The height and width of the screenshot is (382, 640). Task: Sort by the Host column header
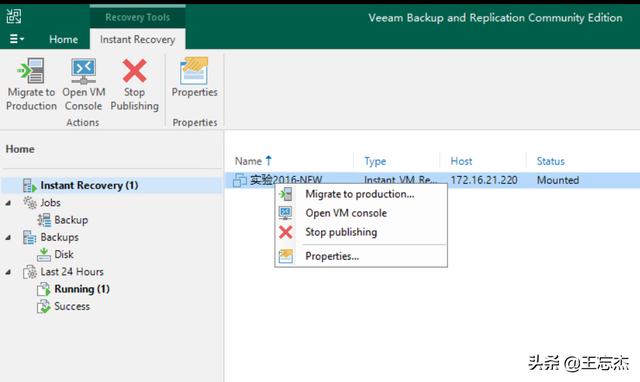point(461,161)
